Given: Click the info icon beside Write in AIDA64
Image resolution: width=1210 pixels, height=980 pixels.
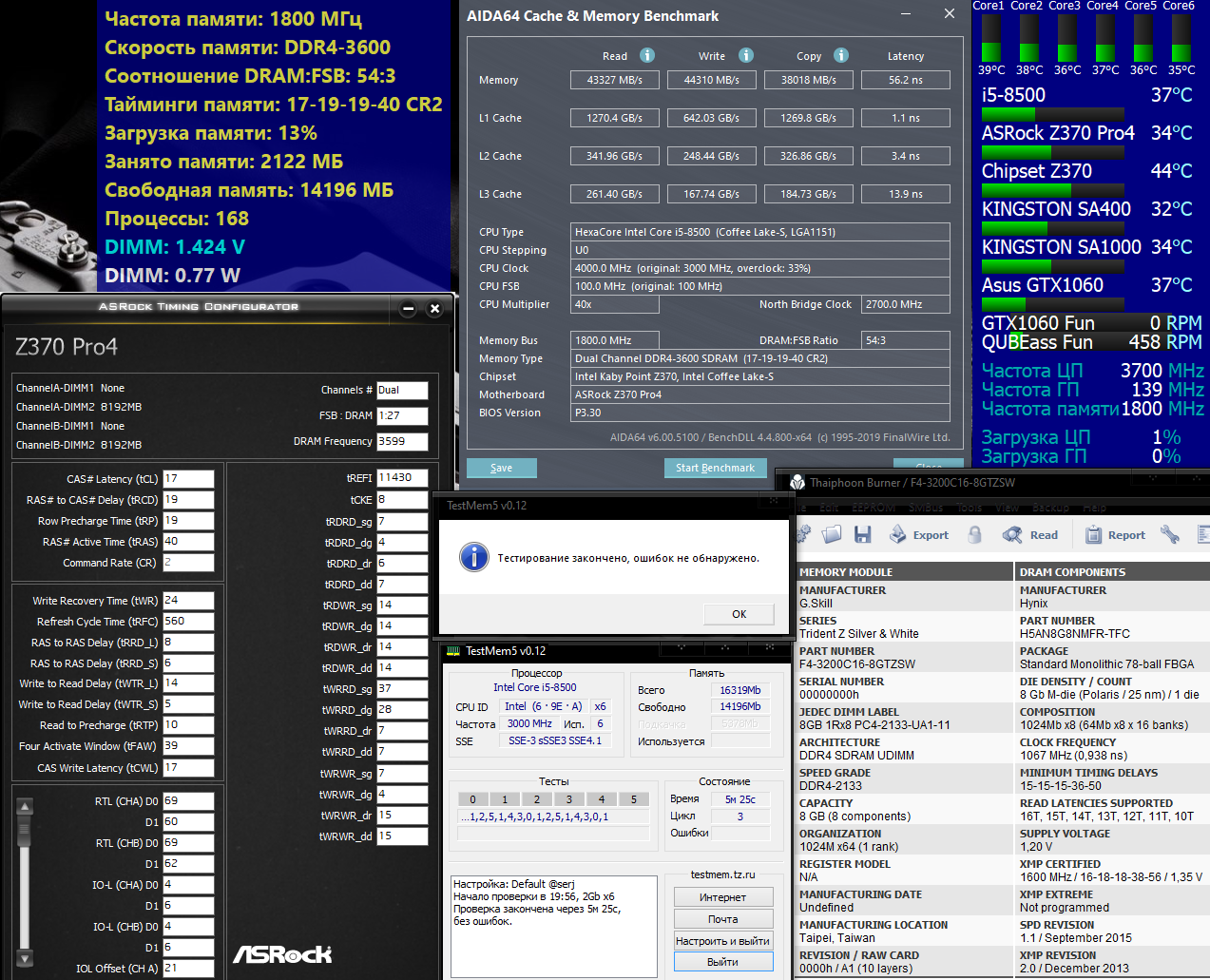Looking at the screenshot, I should [746, 55].
